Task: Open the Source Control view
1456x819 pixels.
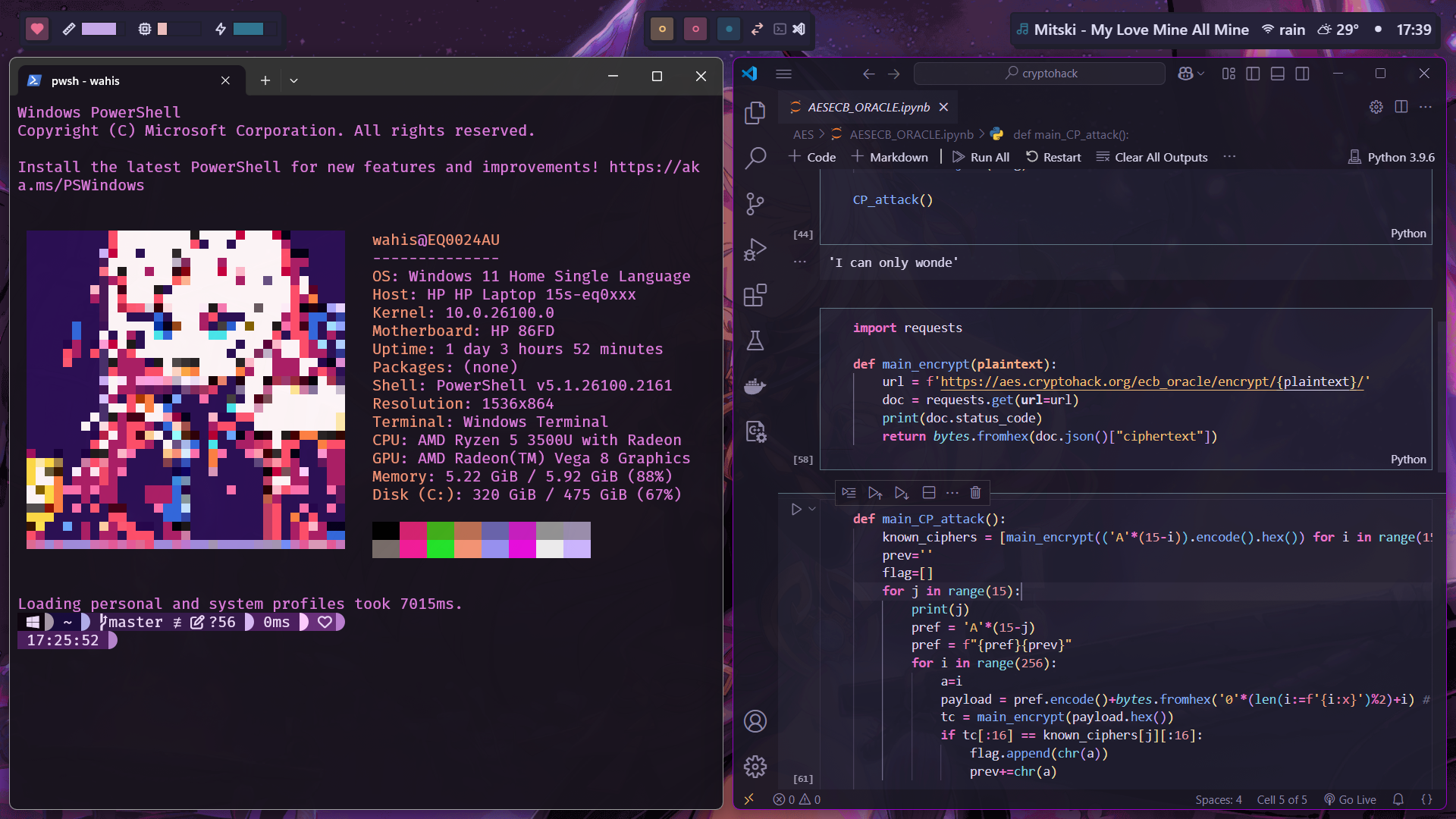Action: coord(755,203)
